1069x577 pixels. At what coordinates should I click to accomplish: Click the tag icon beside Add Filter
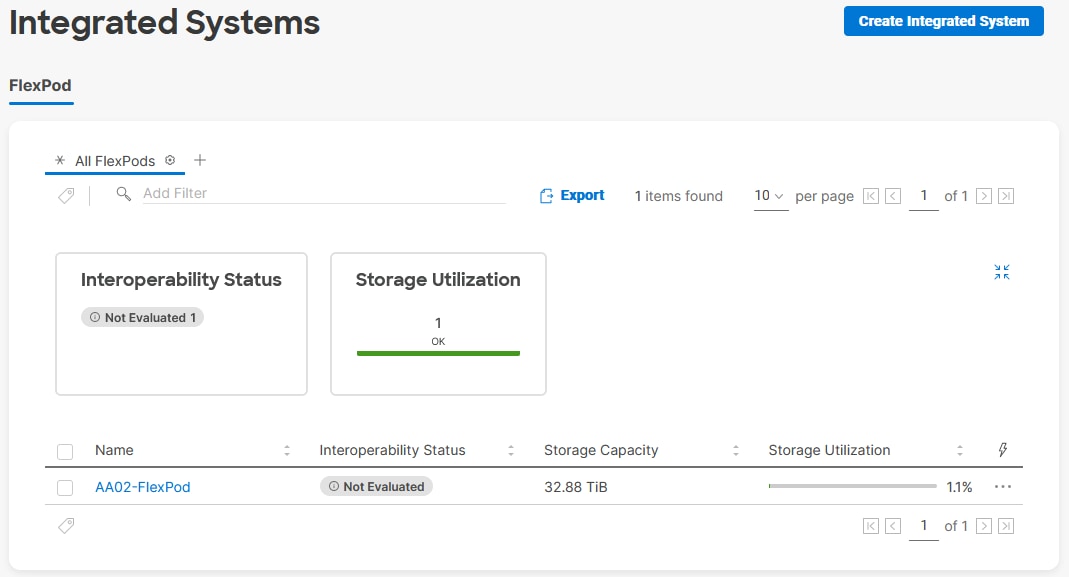click(x=66, y=196)
